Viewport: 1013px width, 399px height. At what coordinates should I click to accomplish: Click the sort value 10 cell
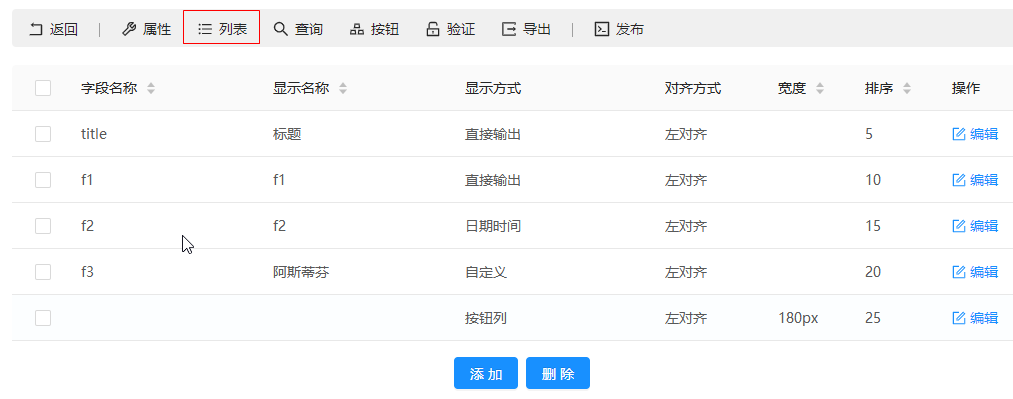point(873,179)
